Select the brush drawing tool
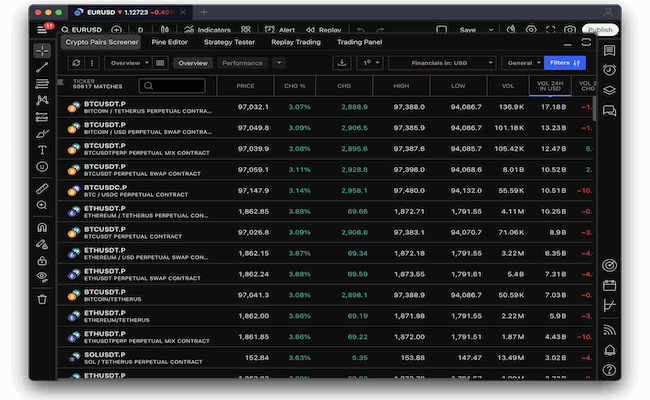Screen dimensions: 650x400 (x=42, y=133)
